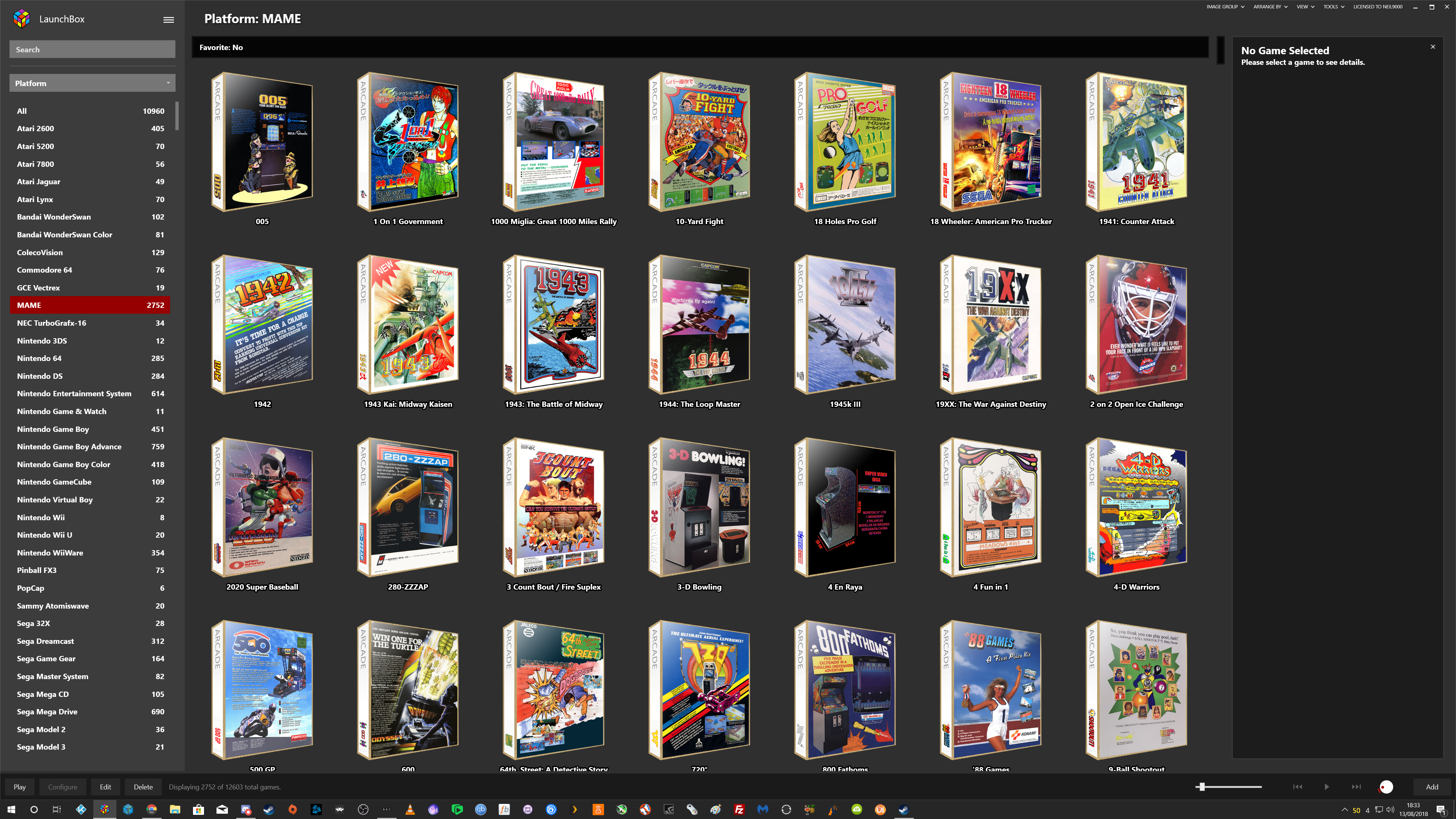1456x819 pixels.
Task: Show hidden system tray icons
Action: tap(1344, 810)
